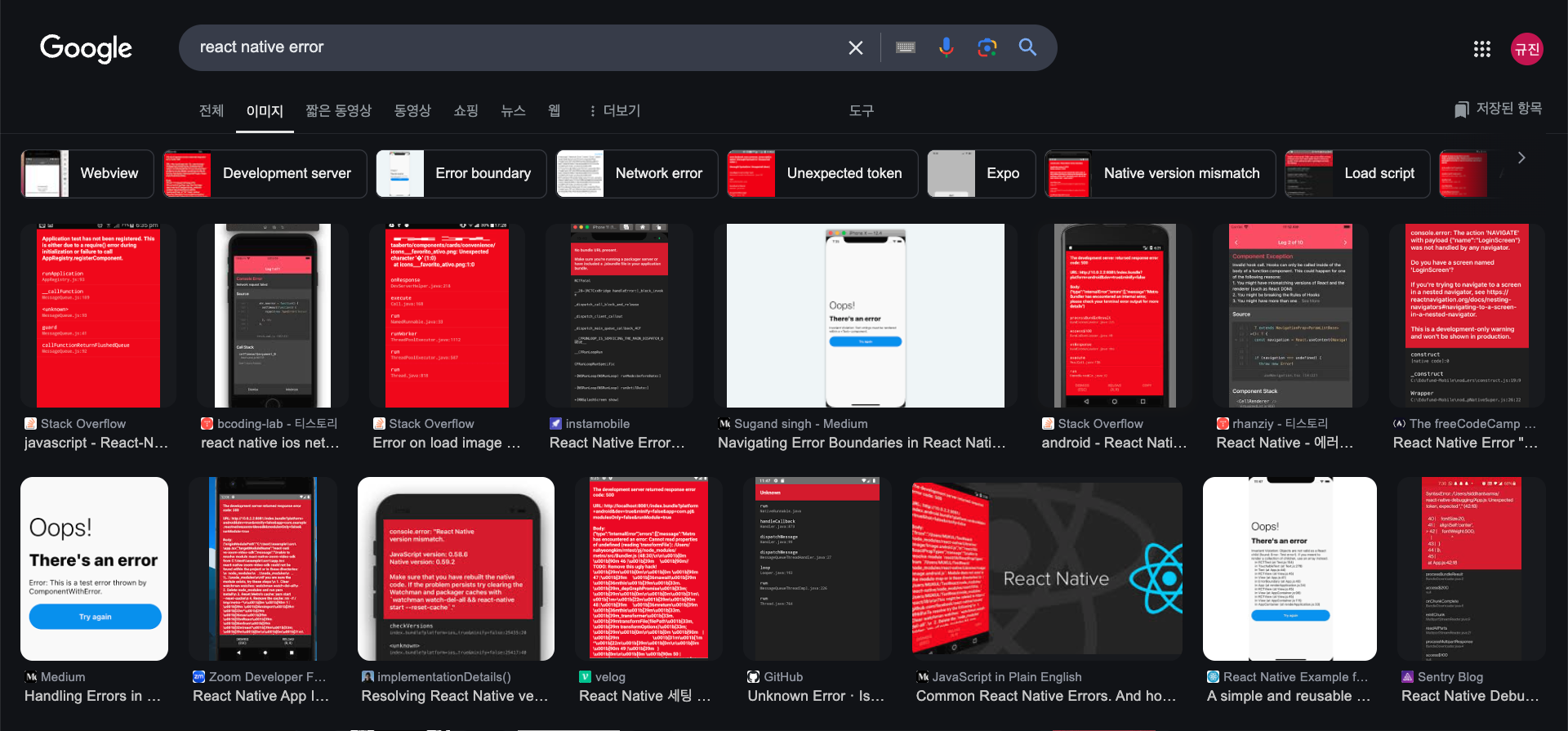
Task: Open "Common React Native Errors. And ho..." link
Action: click(1046, 696)
